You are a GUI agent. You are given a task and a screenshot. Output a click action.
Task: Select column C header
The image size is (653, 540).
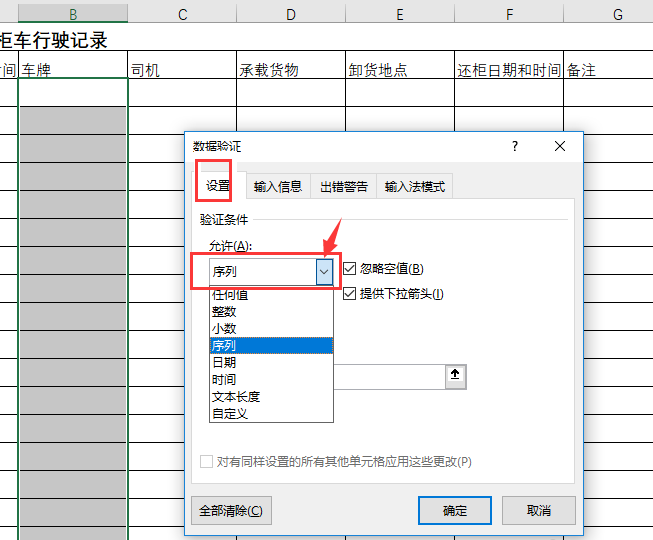(182, 15)
